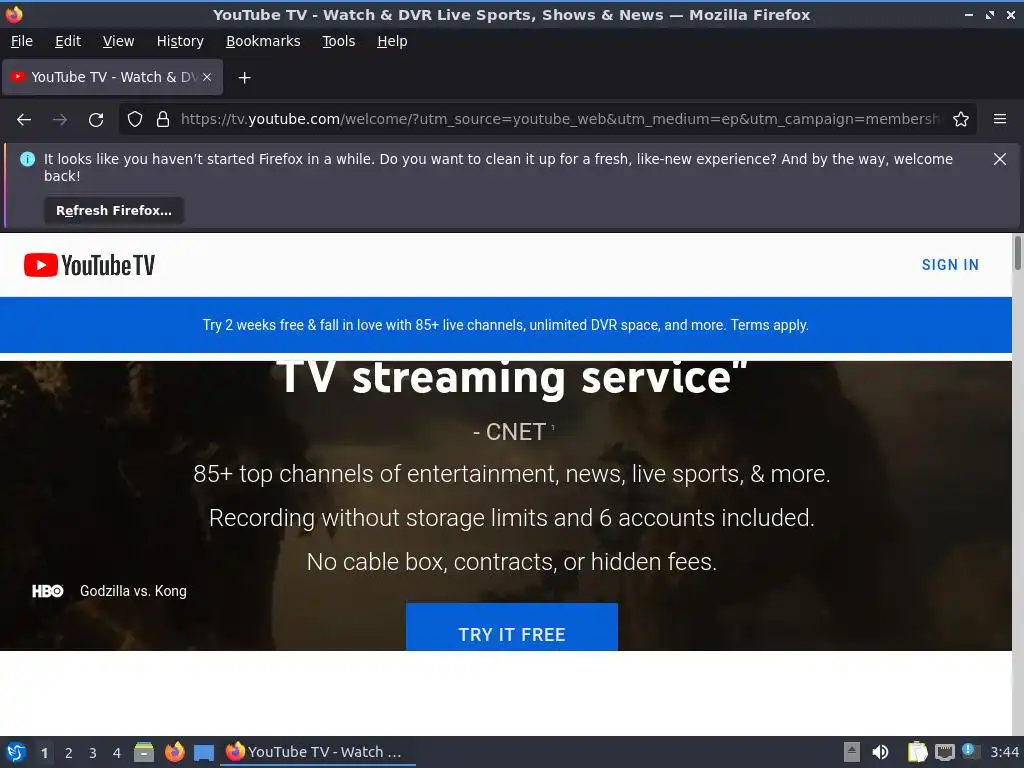Click the removable media eject tray icon
The height and width of the screenshot is (768, 1024).
pyautogui.click(x=852, y=752)
